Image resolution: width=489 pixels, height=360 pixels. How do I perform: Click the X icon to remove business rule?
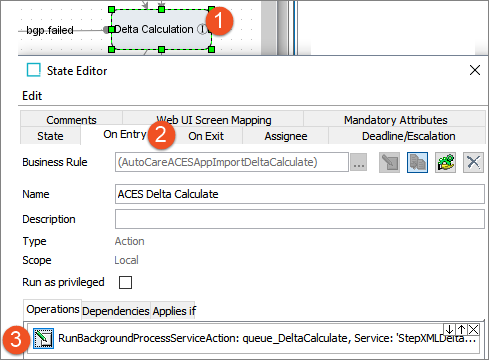(473, 163)
